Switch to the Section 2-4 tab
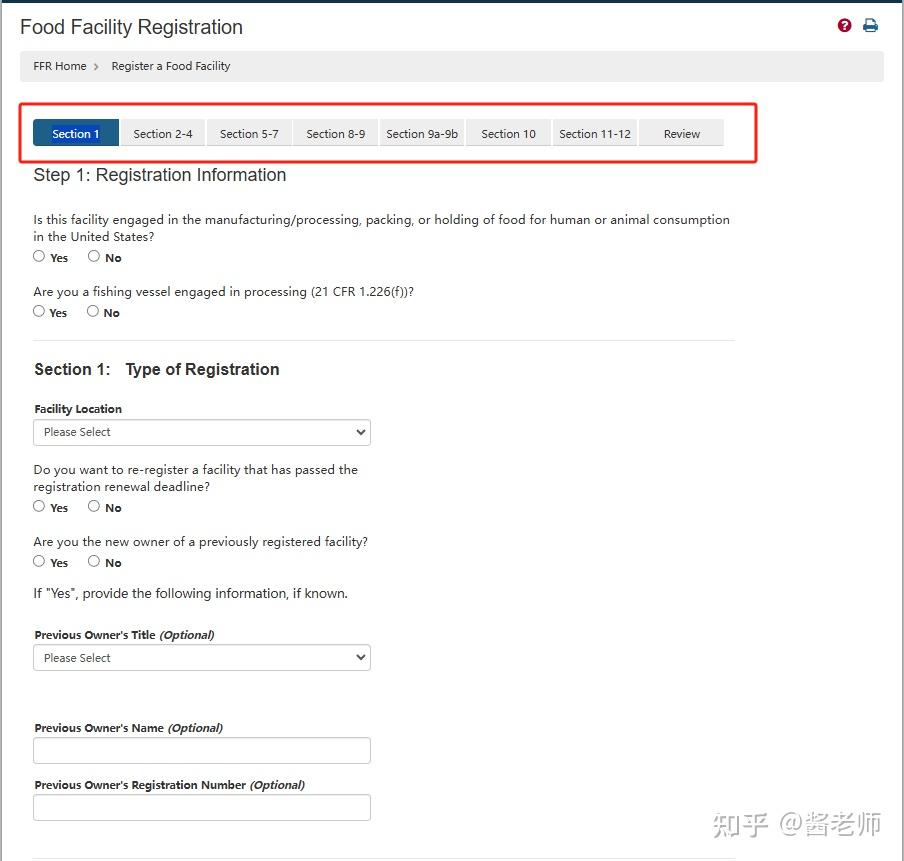Image resolution: width=904 pixels, height=861 pixels. click(163, 133)
